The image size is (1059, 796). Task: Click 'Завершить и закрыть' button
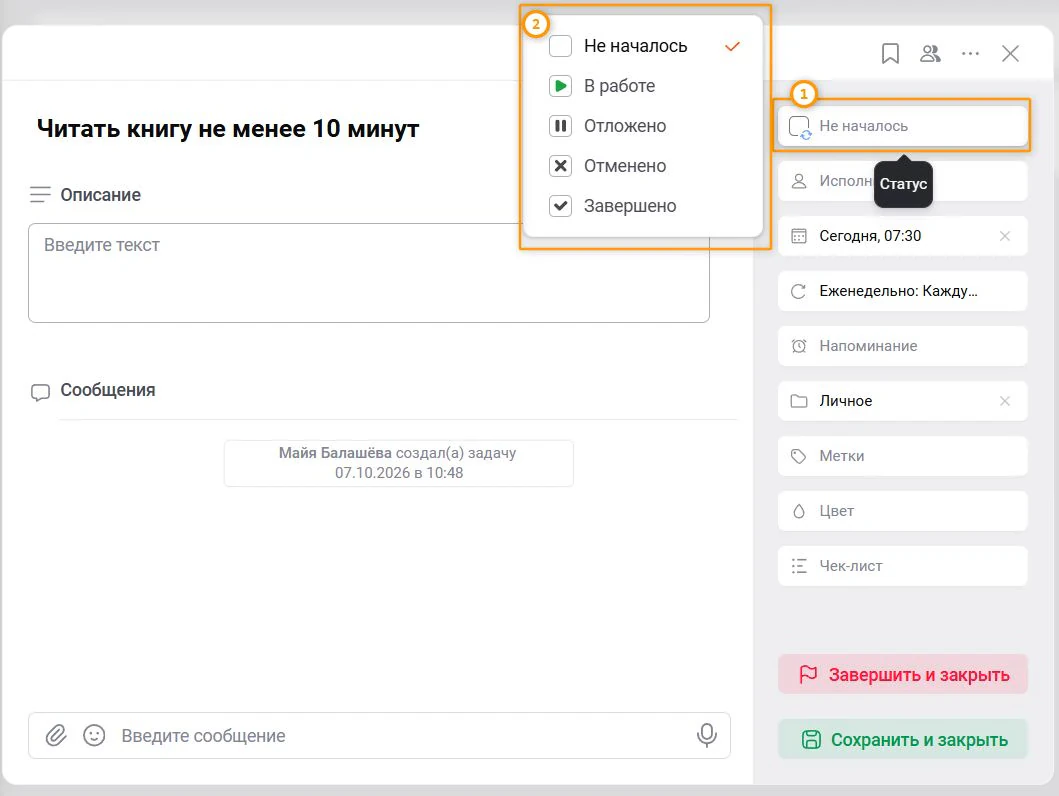[x=902, y=674]
